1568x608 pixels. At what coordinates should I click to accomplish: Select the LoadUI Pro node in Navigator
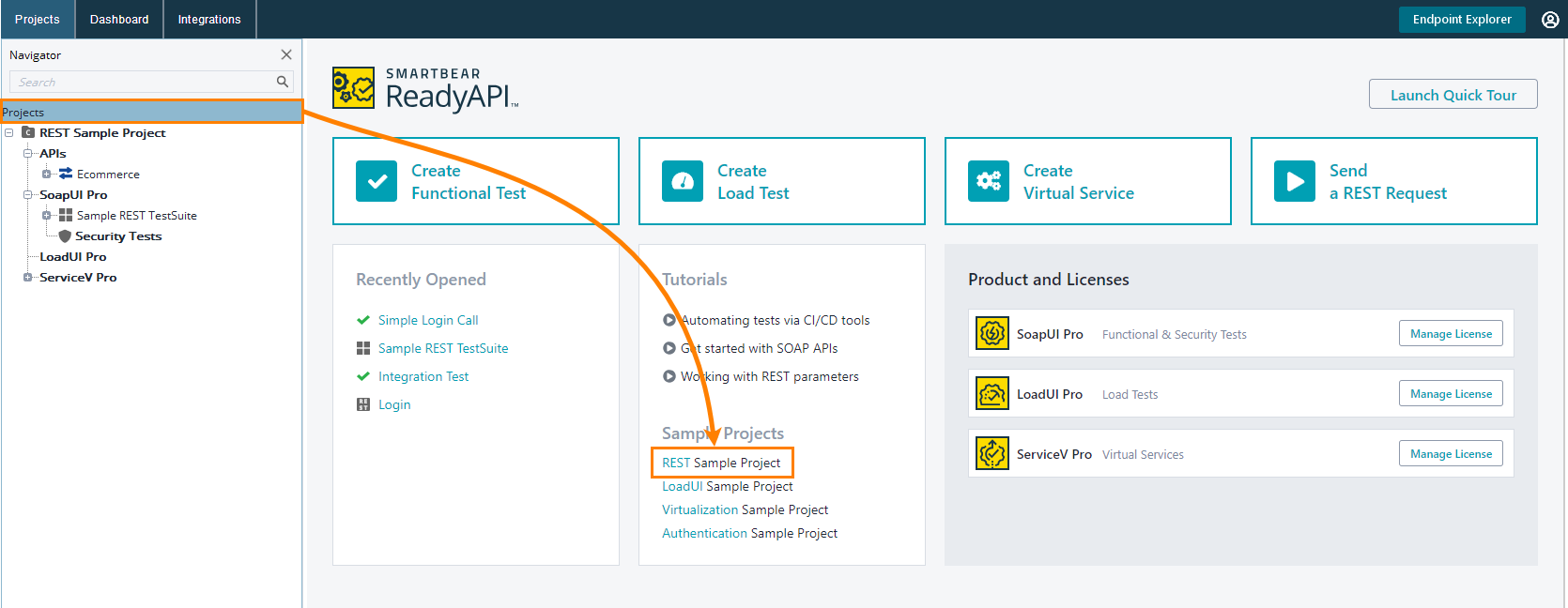(x=73, y=256)
